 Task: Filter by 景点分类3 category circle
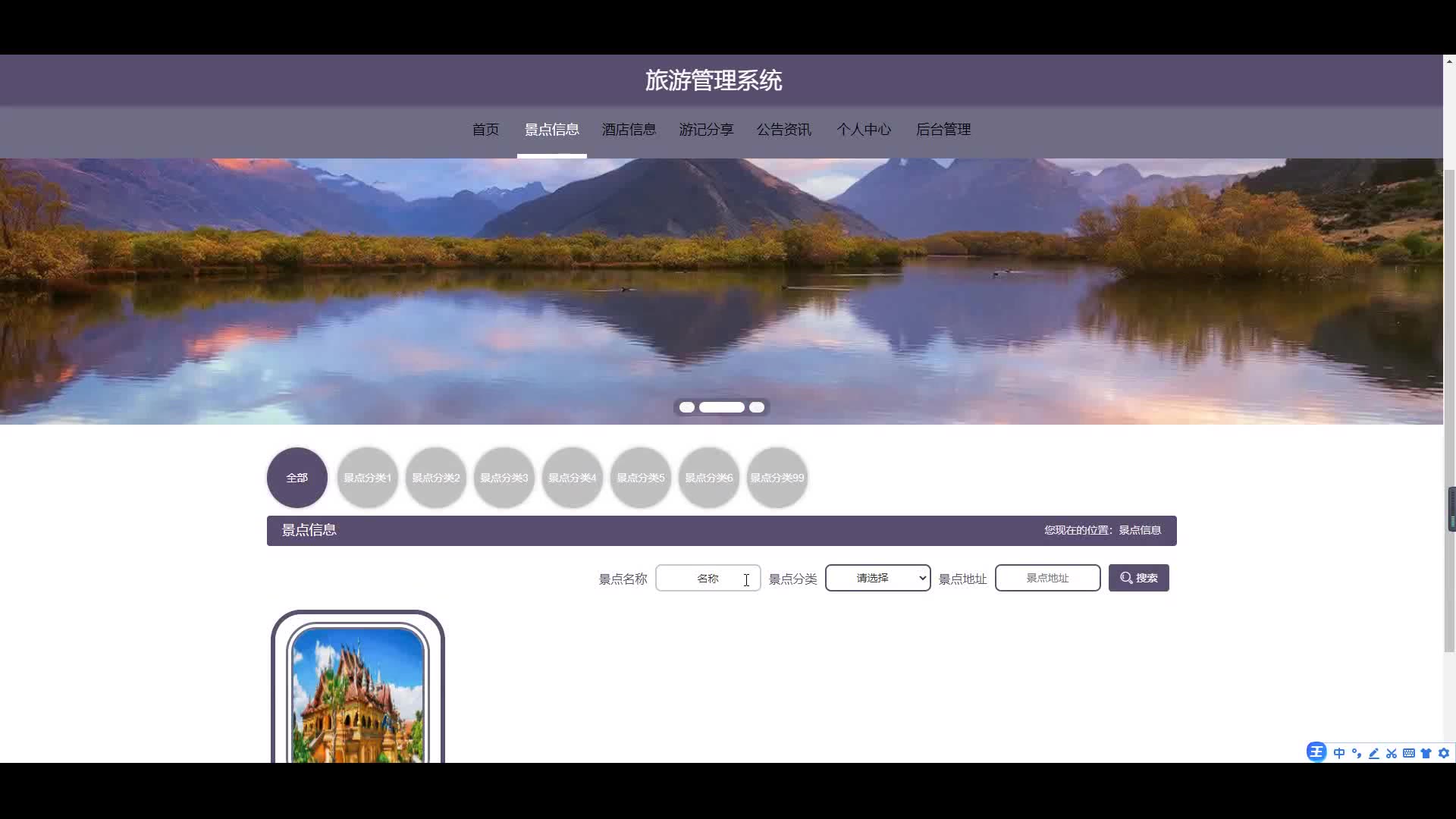[x=504, y=478]
